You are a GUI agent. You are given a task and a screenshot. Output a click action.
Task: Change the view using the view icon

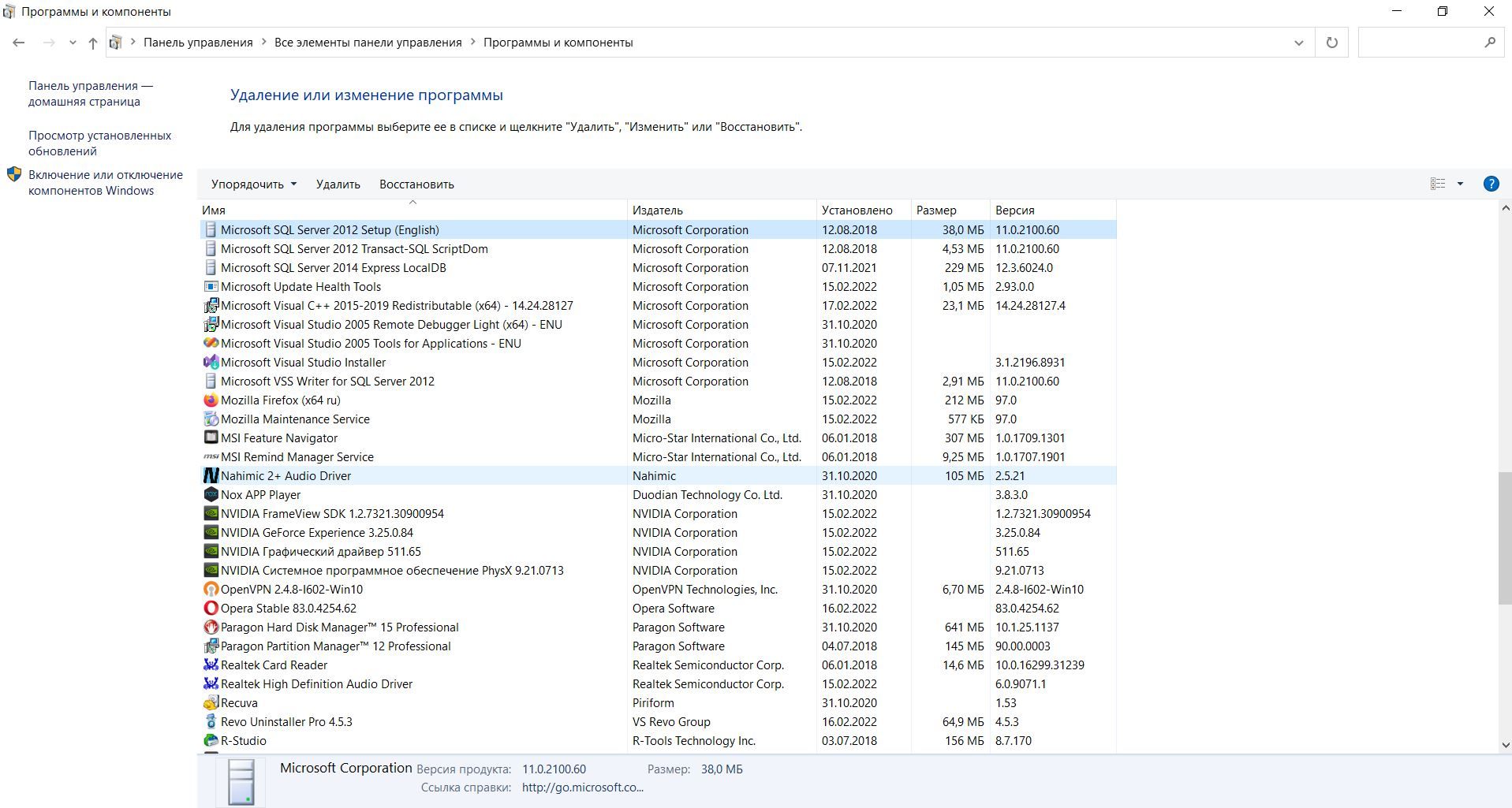(x=1438, y=184)
